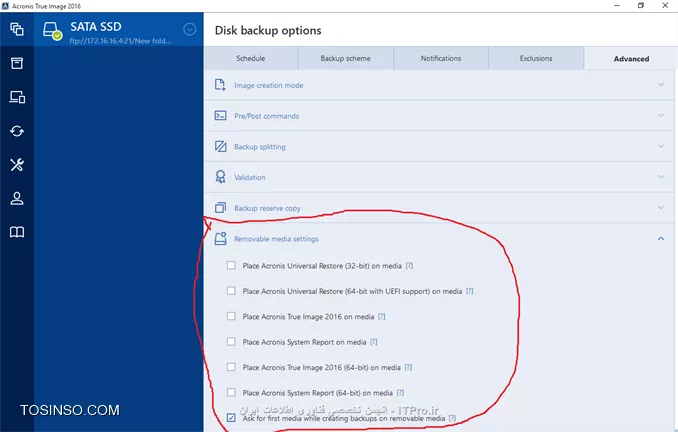Expand Backup reserve copy chevron

(x=661, y=208)
